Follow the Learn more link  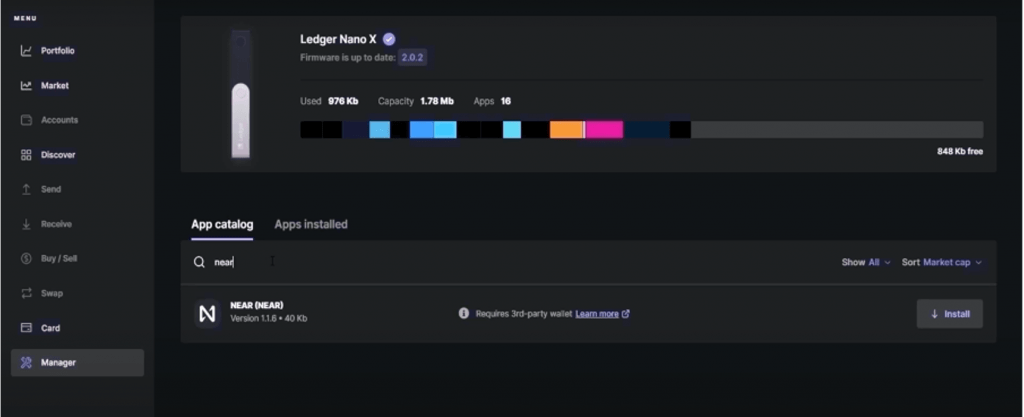(597, 314)
